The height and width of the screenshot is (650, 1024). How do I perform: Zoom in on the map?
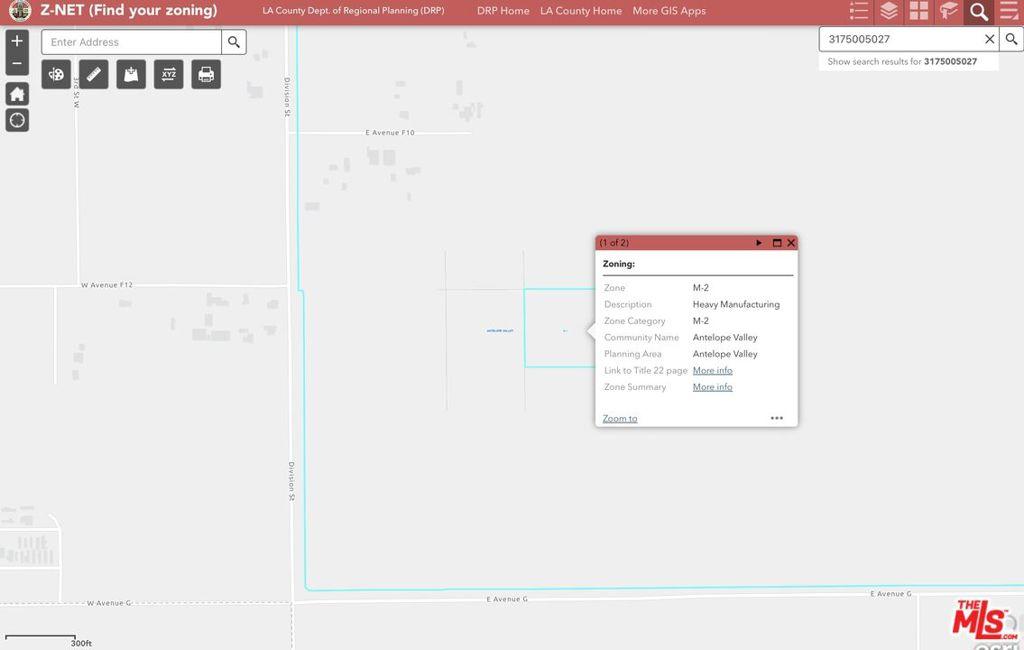tap(17, 41)
